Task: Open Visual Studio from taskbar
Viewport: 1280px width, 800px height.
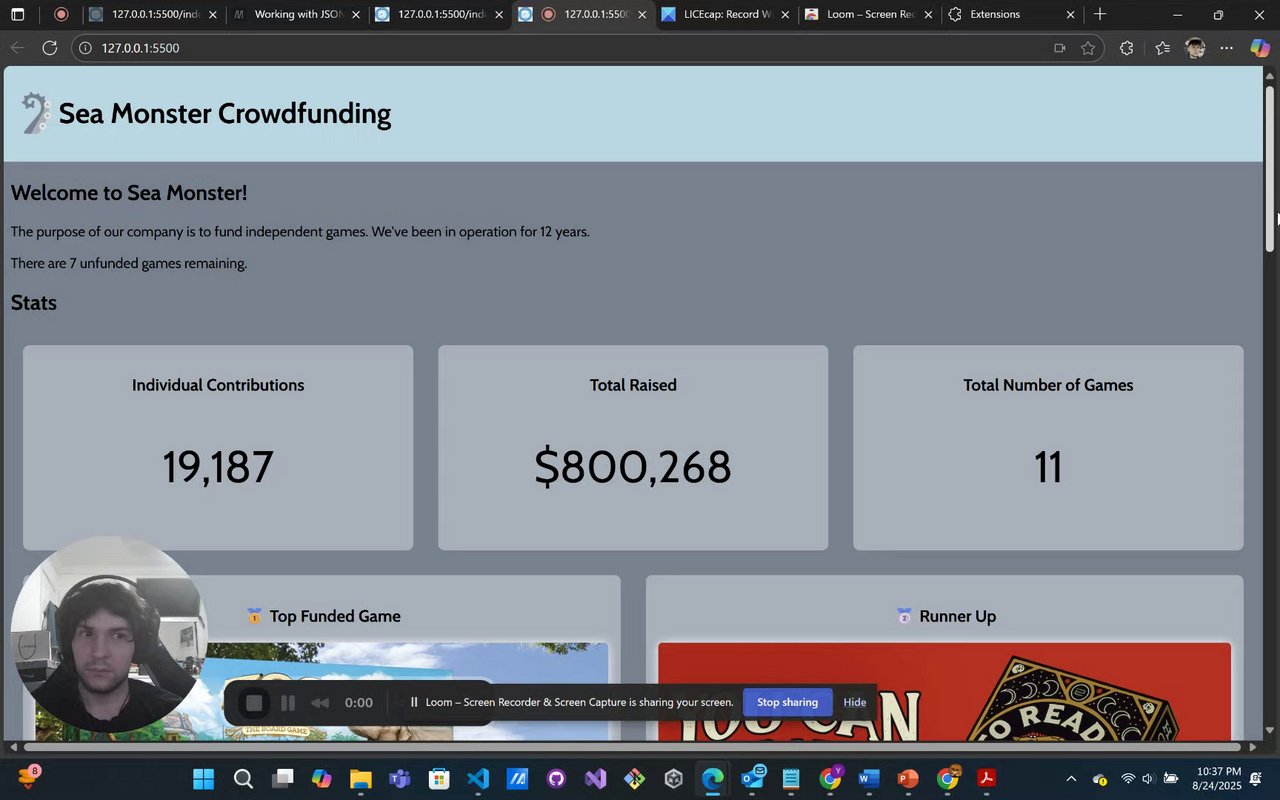Action: pos(596,779)
